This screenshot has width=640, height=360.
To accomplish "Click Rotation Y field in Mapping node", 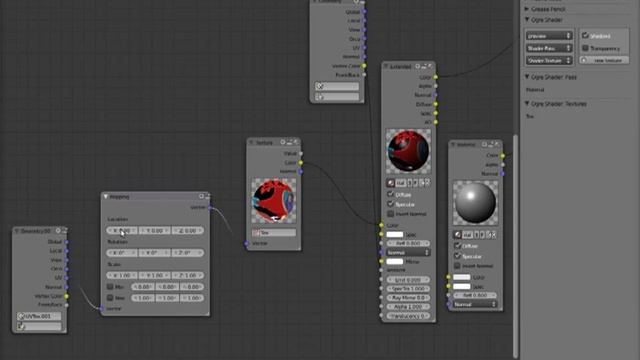I will point(155,253).
